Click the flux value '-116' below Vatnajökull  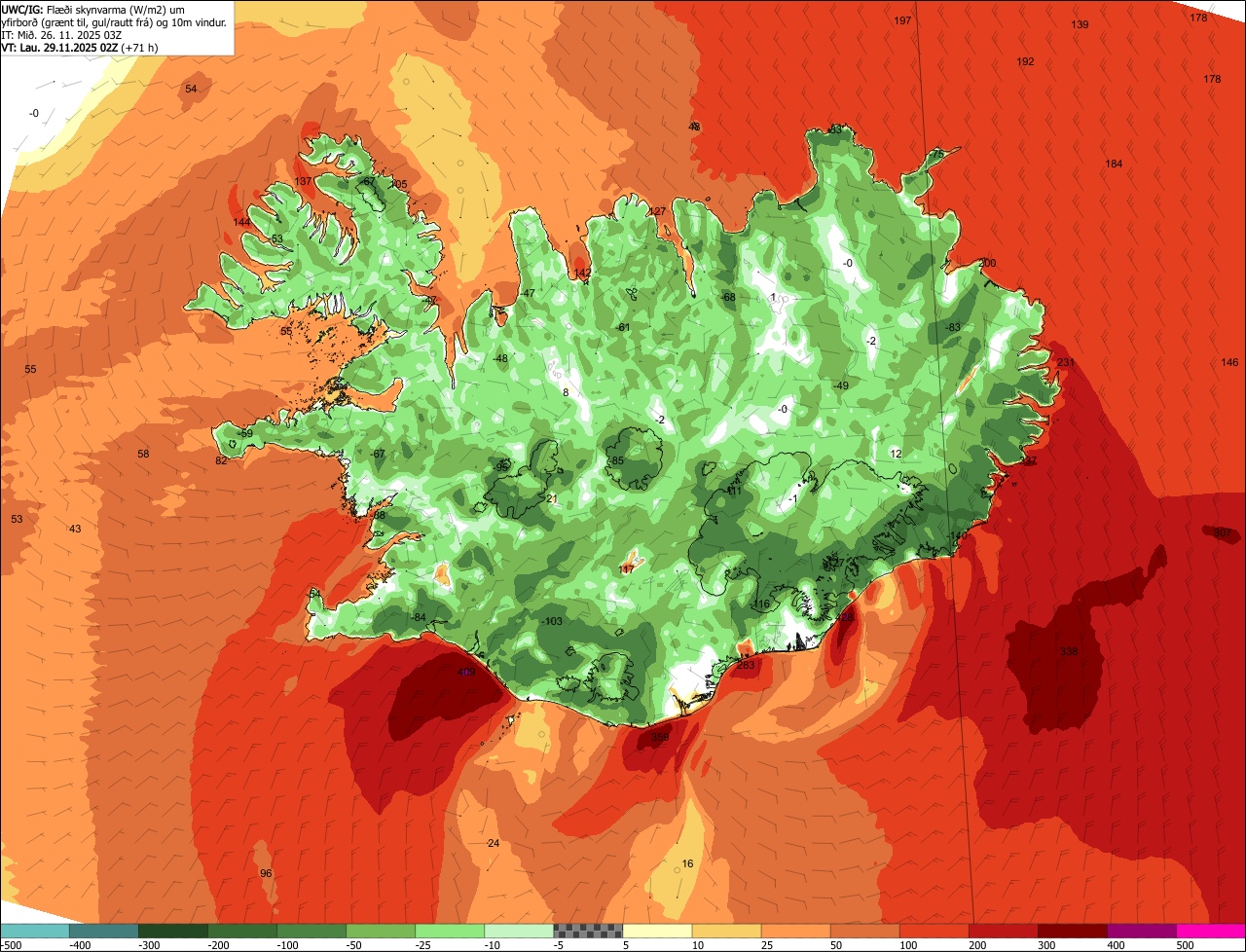point(760,605)
